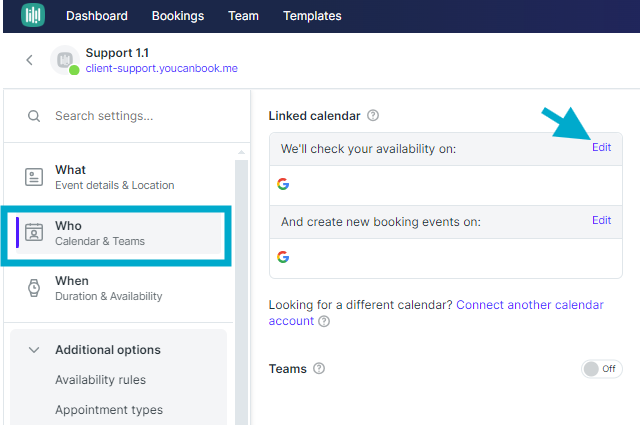The width and height of the screenshot is (640, 425).
Task: Click the sidebar scroll up arrow
Action: (241, 152)
